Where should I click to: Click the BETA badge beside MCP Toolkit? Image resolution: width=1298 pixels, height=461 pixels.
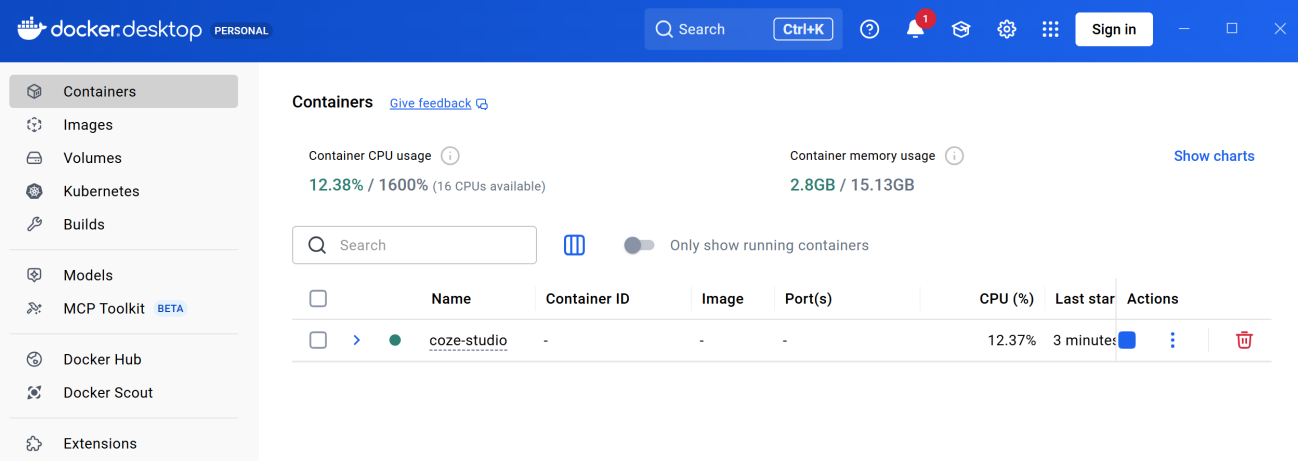[x=171, y=308]
